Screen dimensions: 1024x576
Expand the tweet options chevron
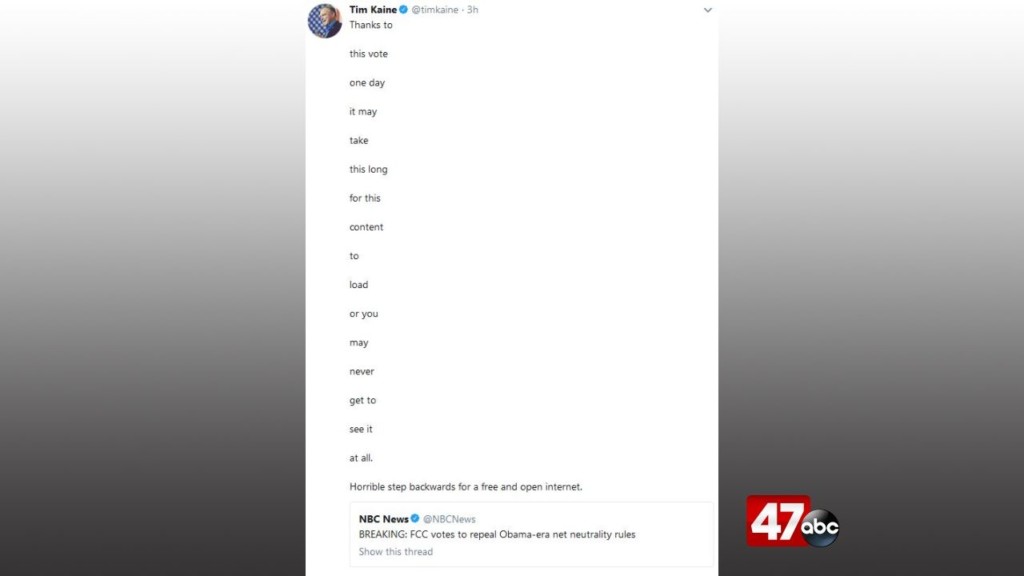click(x=707, y=10)
